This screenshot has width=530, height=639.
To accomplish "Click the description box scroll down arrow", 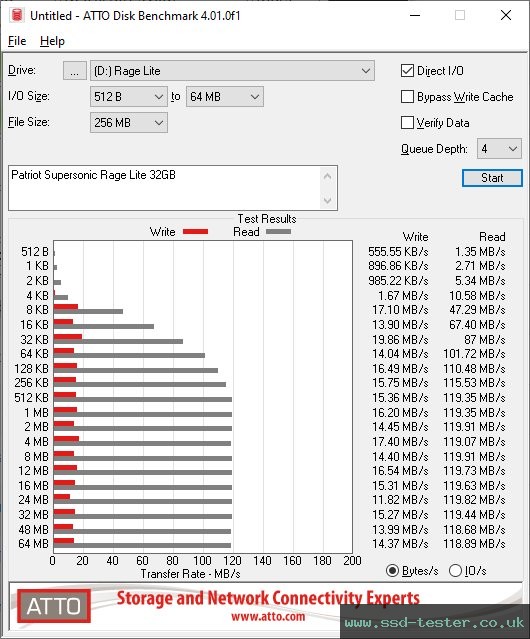I will [x=328, y=201].
